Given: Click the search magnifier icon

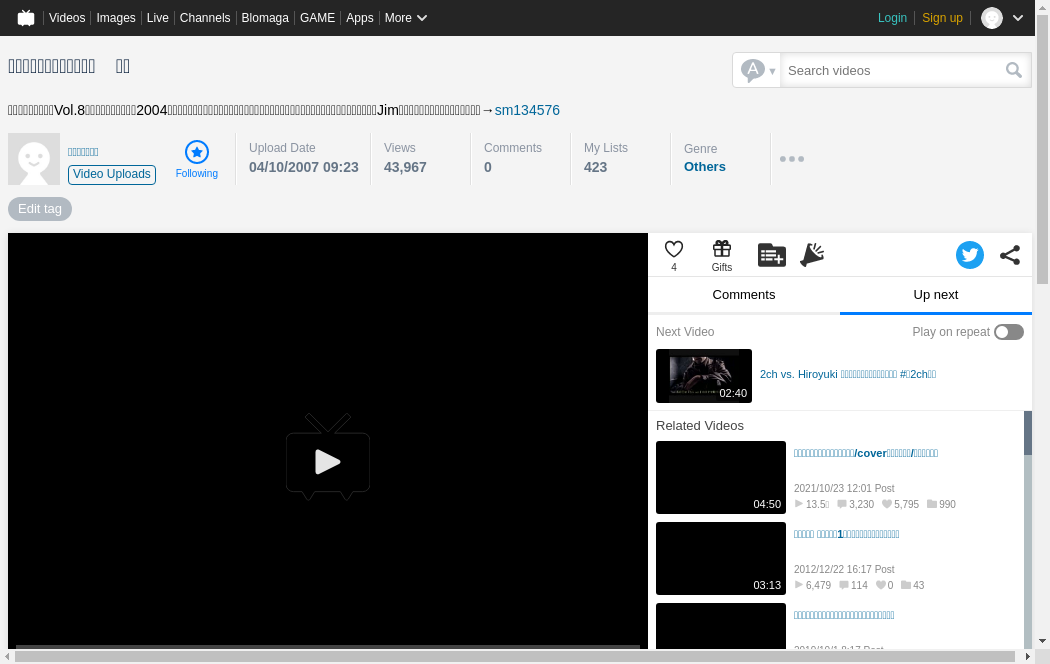Looking at the screenshot, I should click(1014, 70).
